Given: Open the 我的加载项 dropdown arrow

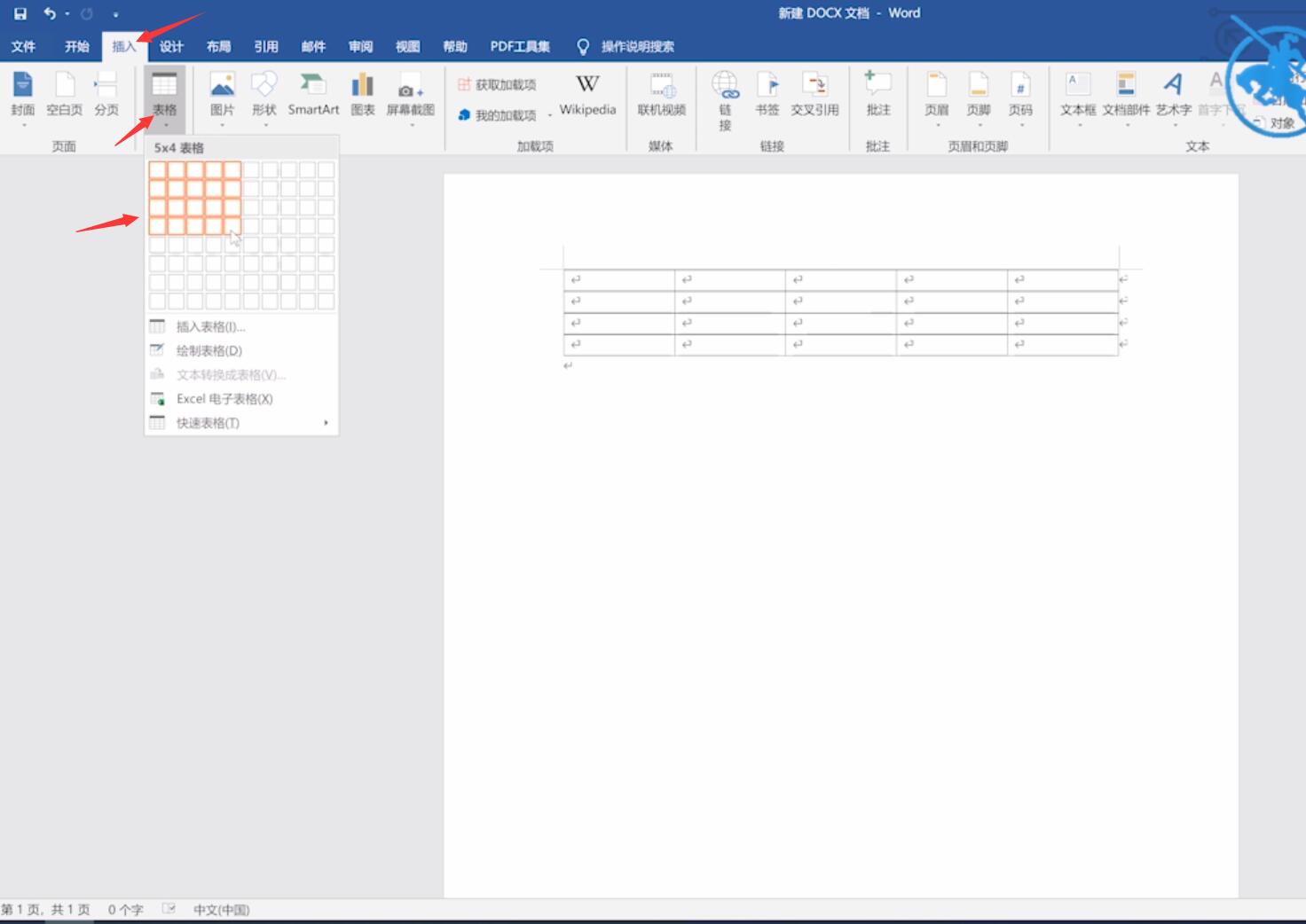Looking at the screenshot, I should [550, 115].
